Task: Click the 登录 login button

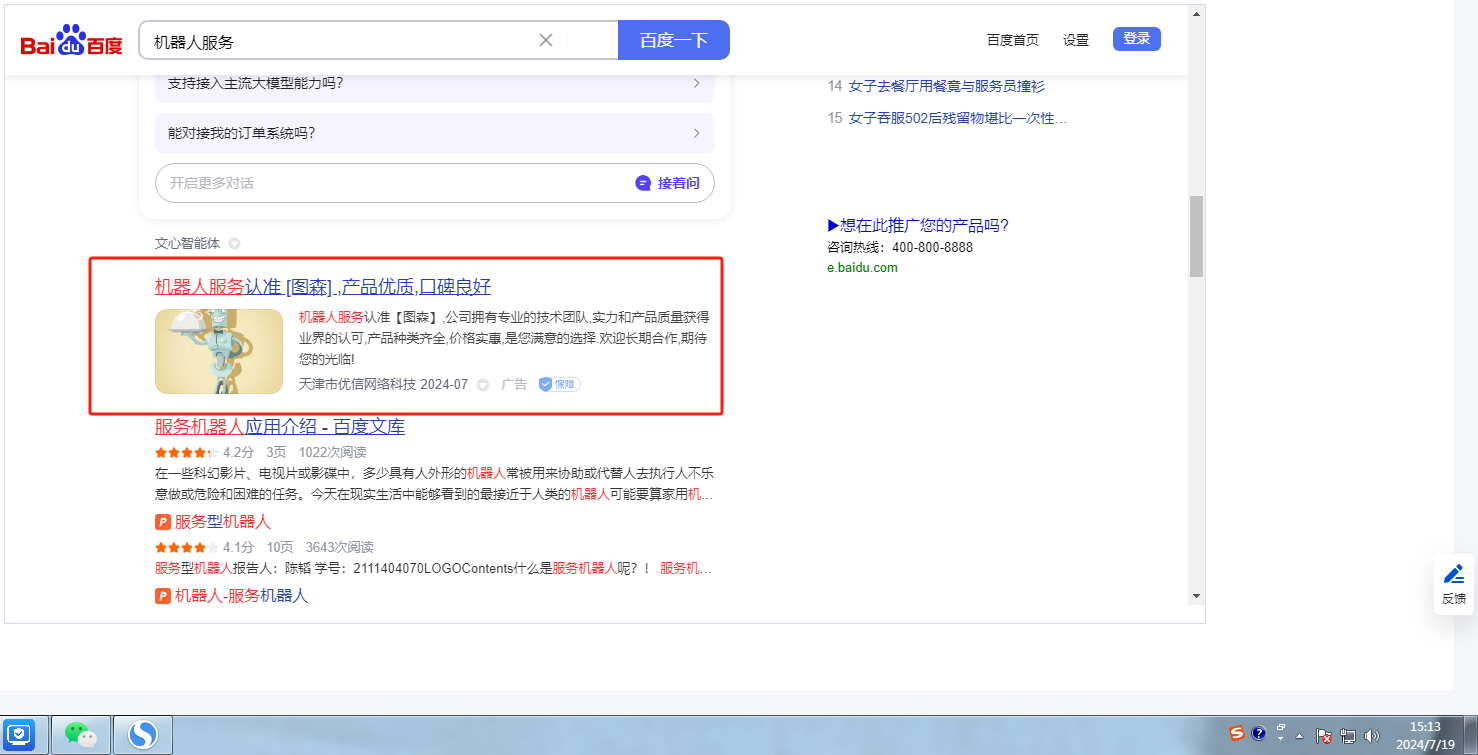Action: point(1137,39)
